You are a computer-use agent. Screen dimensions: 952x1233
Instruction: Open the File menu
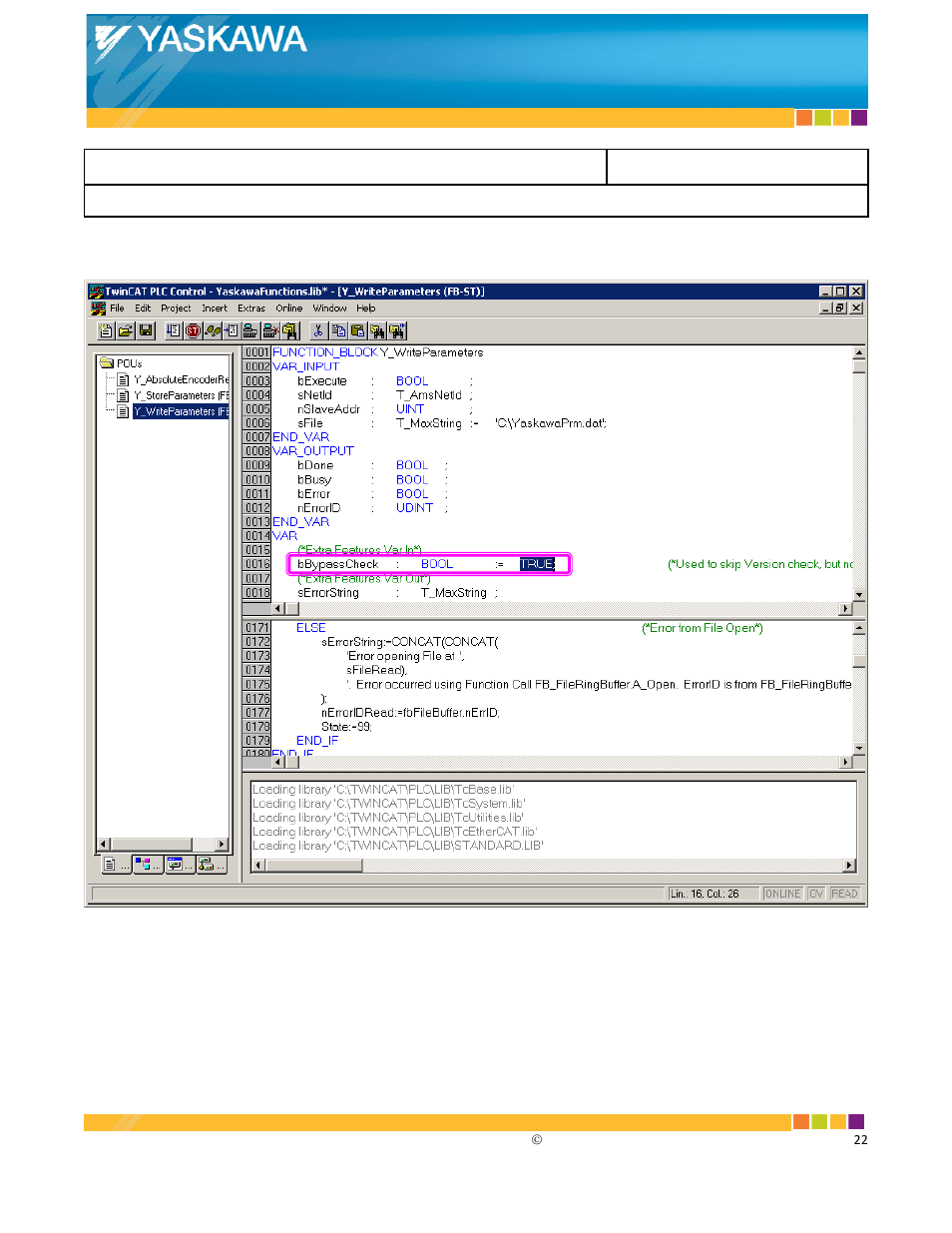click(117, 308)
